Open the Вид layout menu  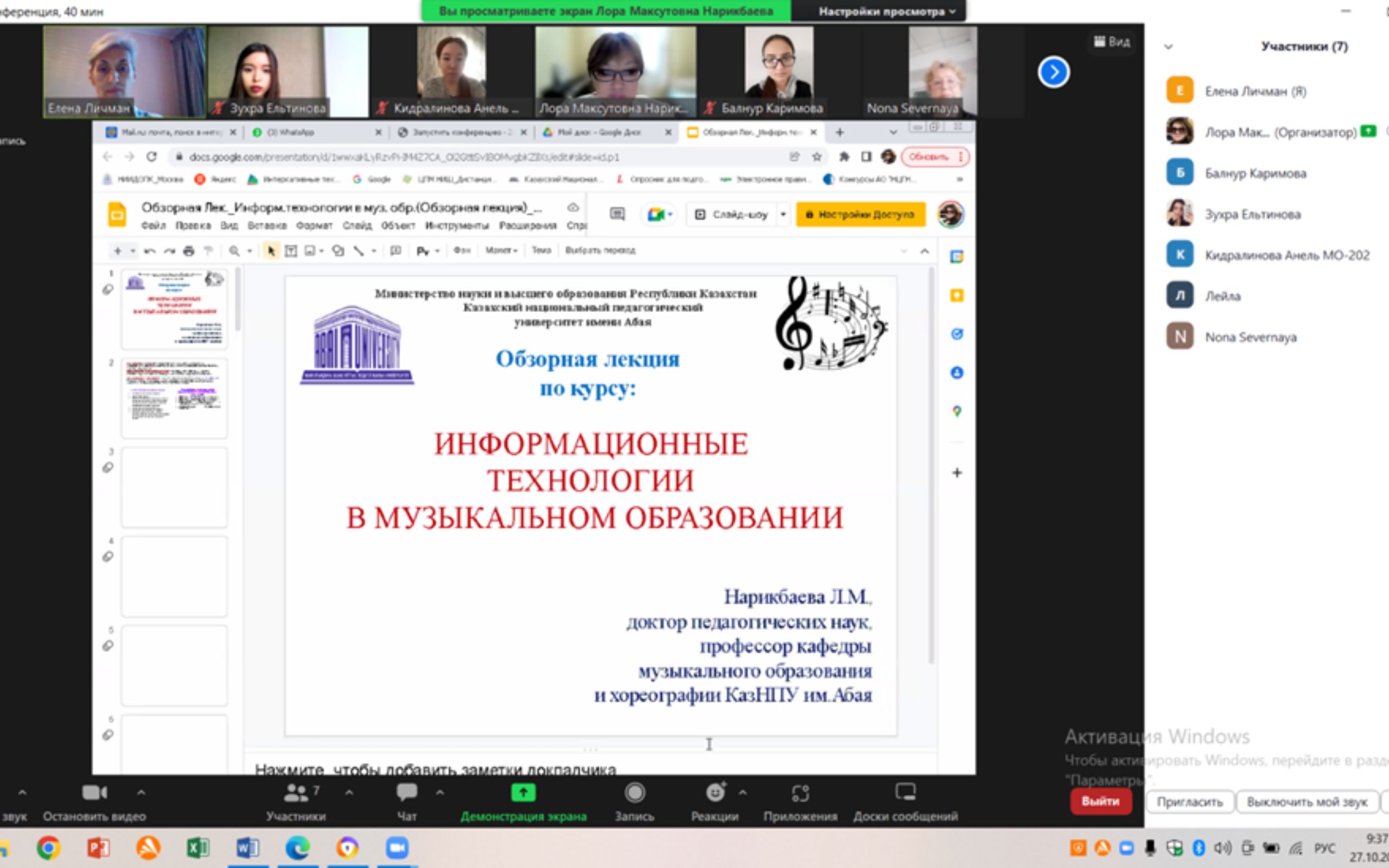click(x=1112, y=41)
